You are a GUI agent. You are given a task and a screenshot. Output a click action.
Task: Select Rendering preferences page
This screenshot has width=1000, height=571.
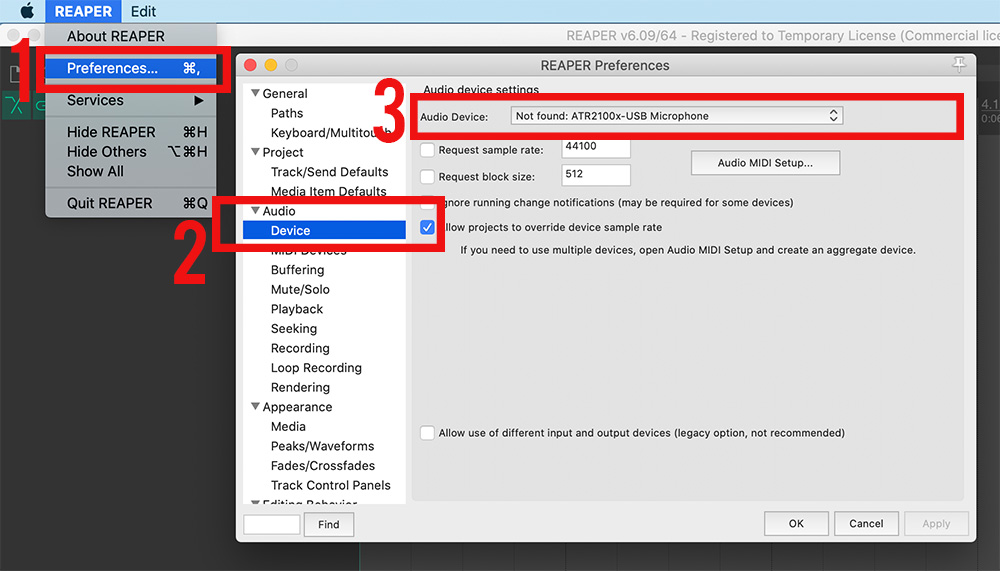tap(300, 387)
